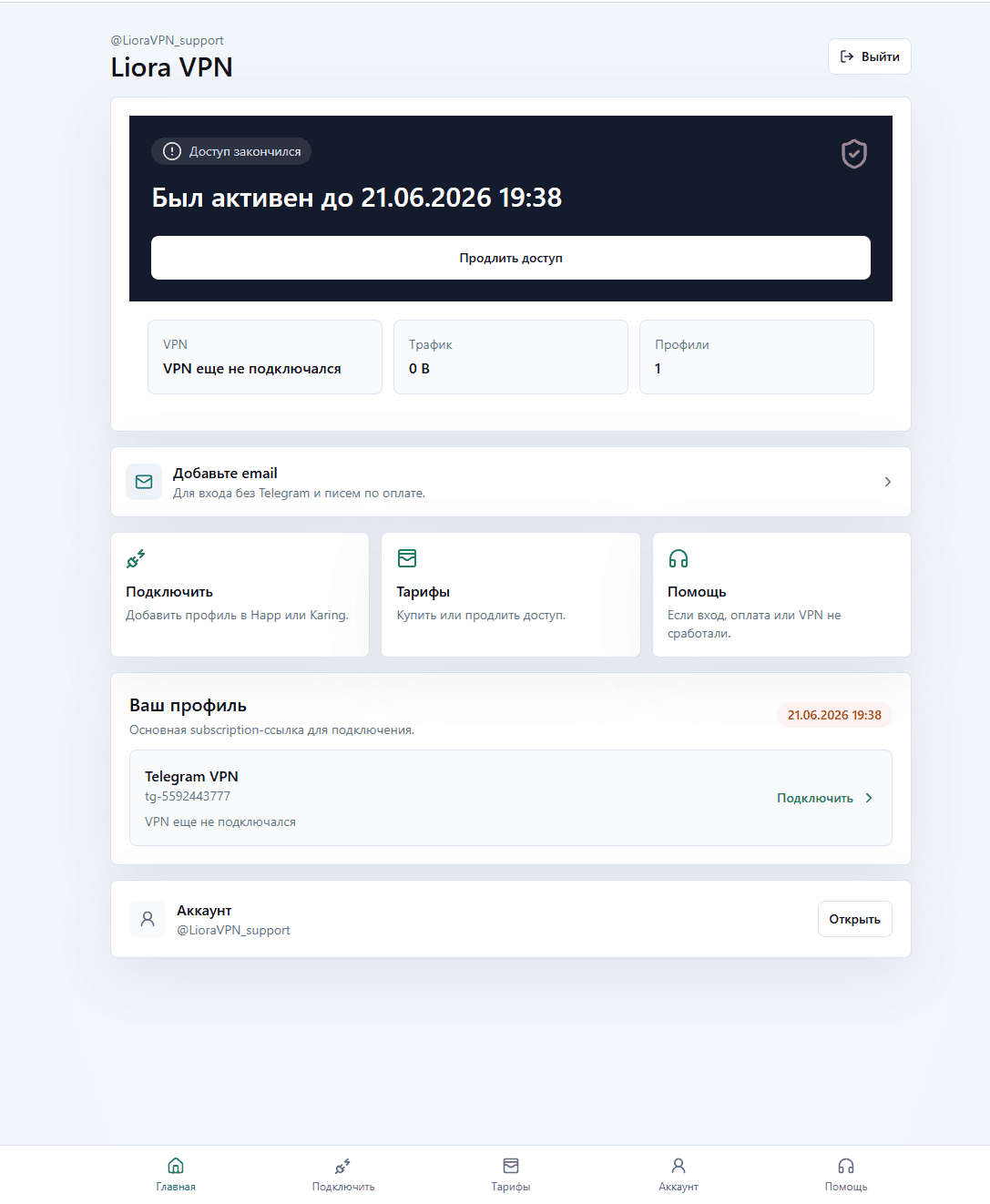This screenshot has width=990, height=1204.
Task: Click the warning icon in Доступ закончился badge
Action: [172, 151]
